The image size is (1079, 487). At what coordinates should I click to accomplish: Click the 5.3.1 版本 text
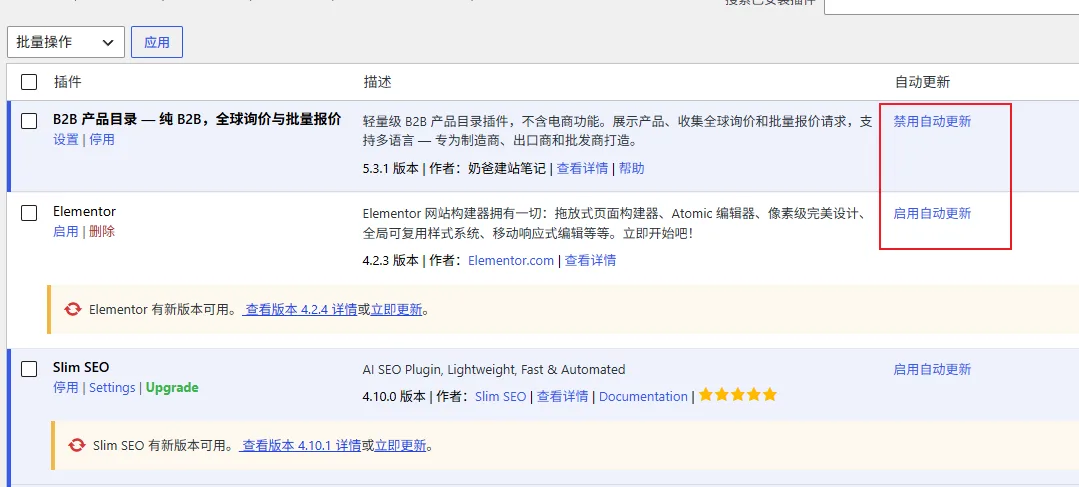[x=390, y=169]
